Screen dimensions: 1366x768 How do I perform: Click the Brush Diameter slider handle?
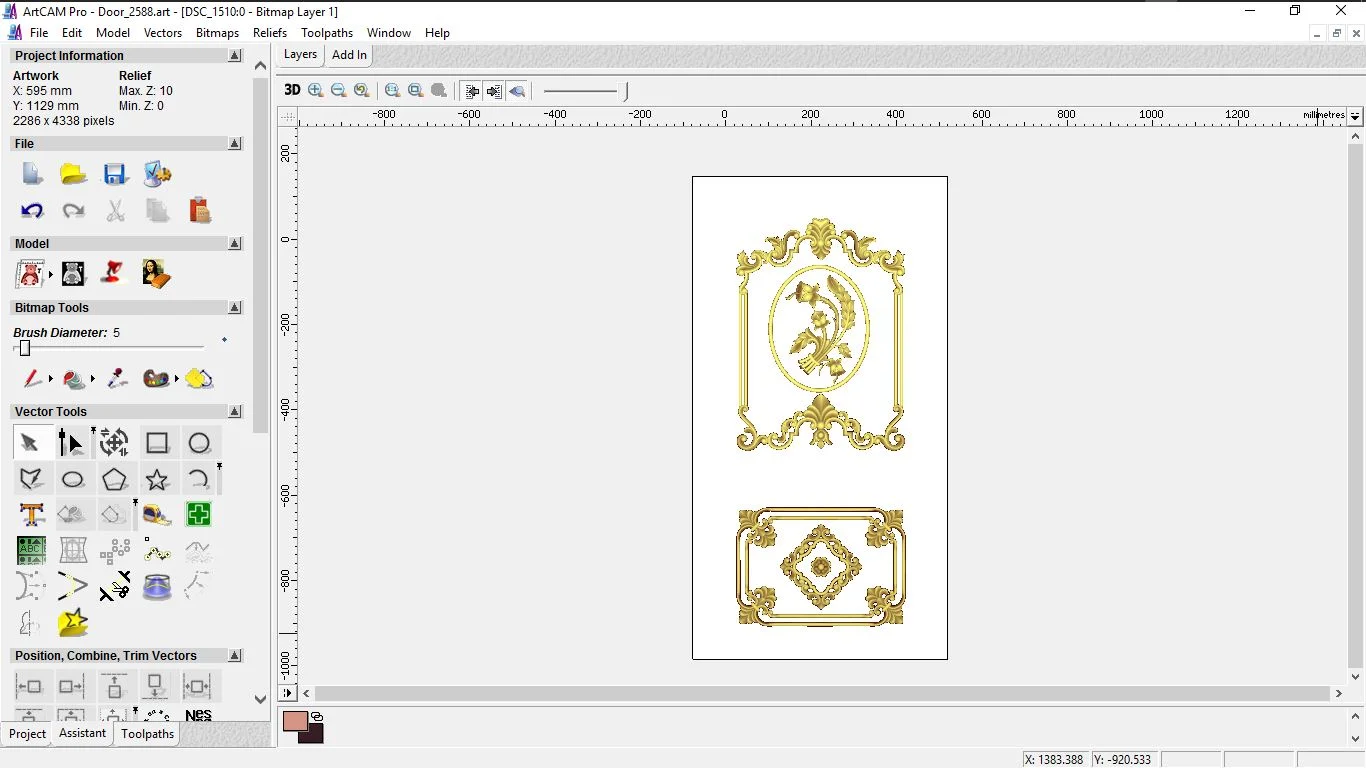pos(25,348)
